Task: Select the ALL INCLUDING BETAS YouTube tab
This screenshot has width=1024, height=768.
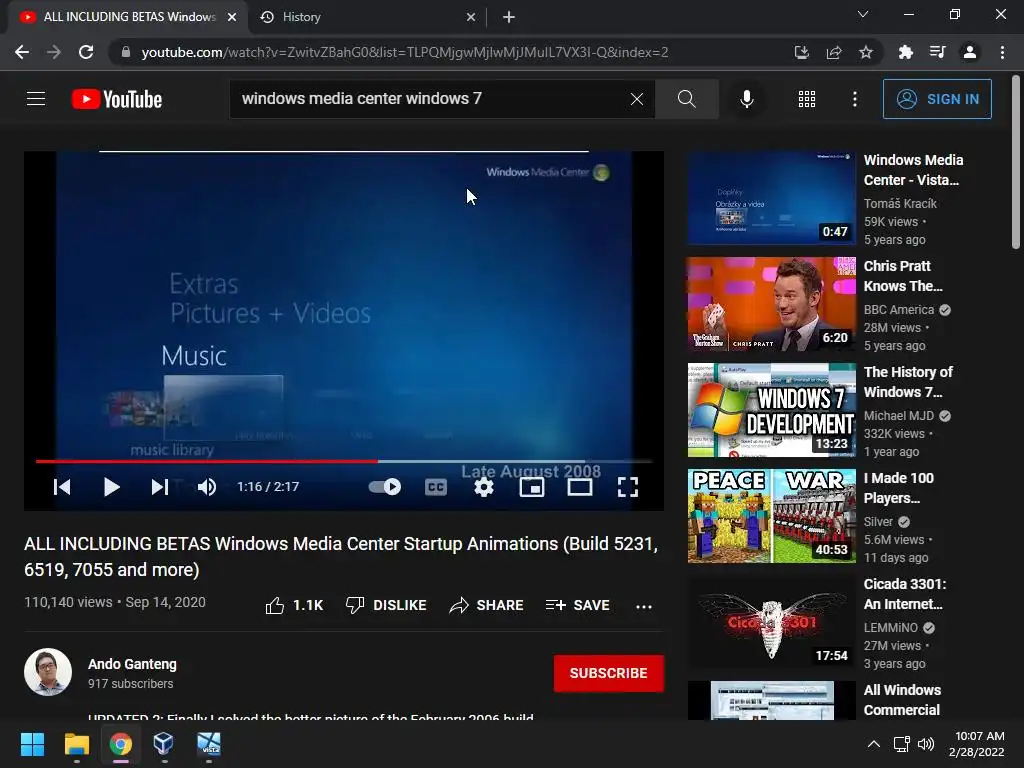Action: [127, 17]
